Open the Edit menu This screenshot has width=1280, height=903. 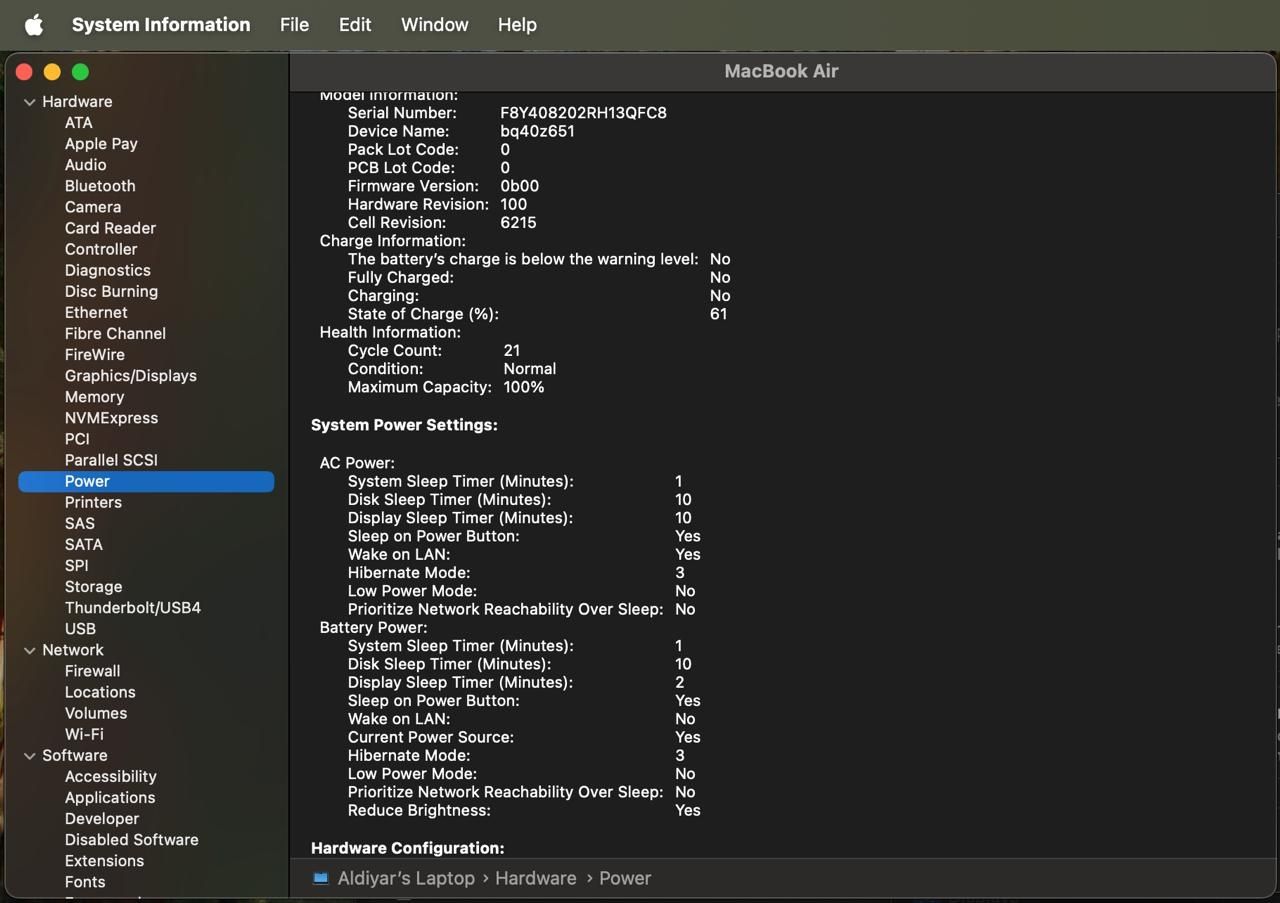[x=355, y=25]
